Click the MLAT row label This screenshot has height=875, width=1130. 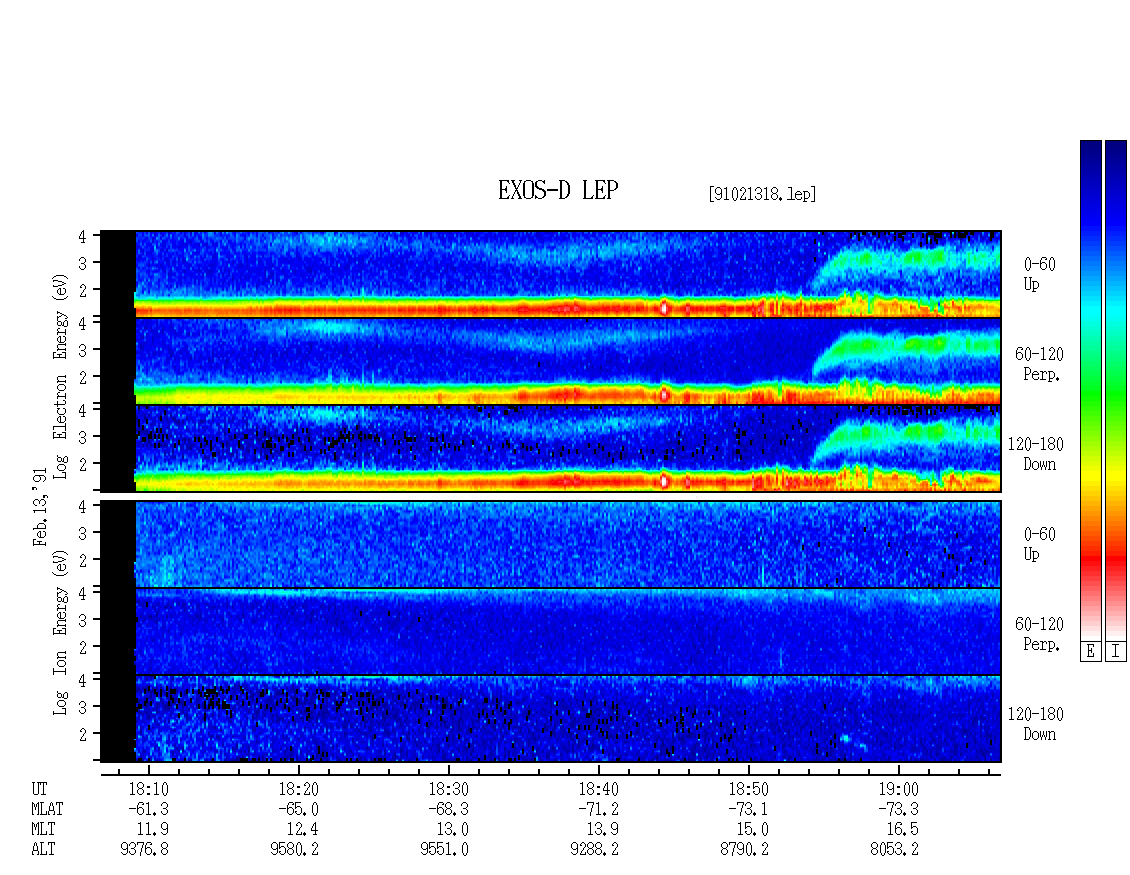tap(47, 809)
